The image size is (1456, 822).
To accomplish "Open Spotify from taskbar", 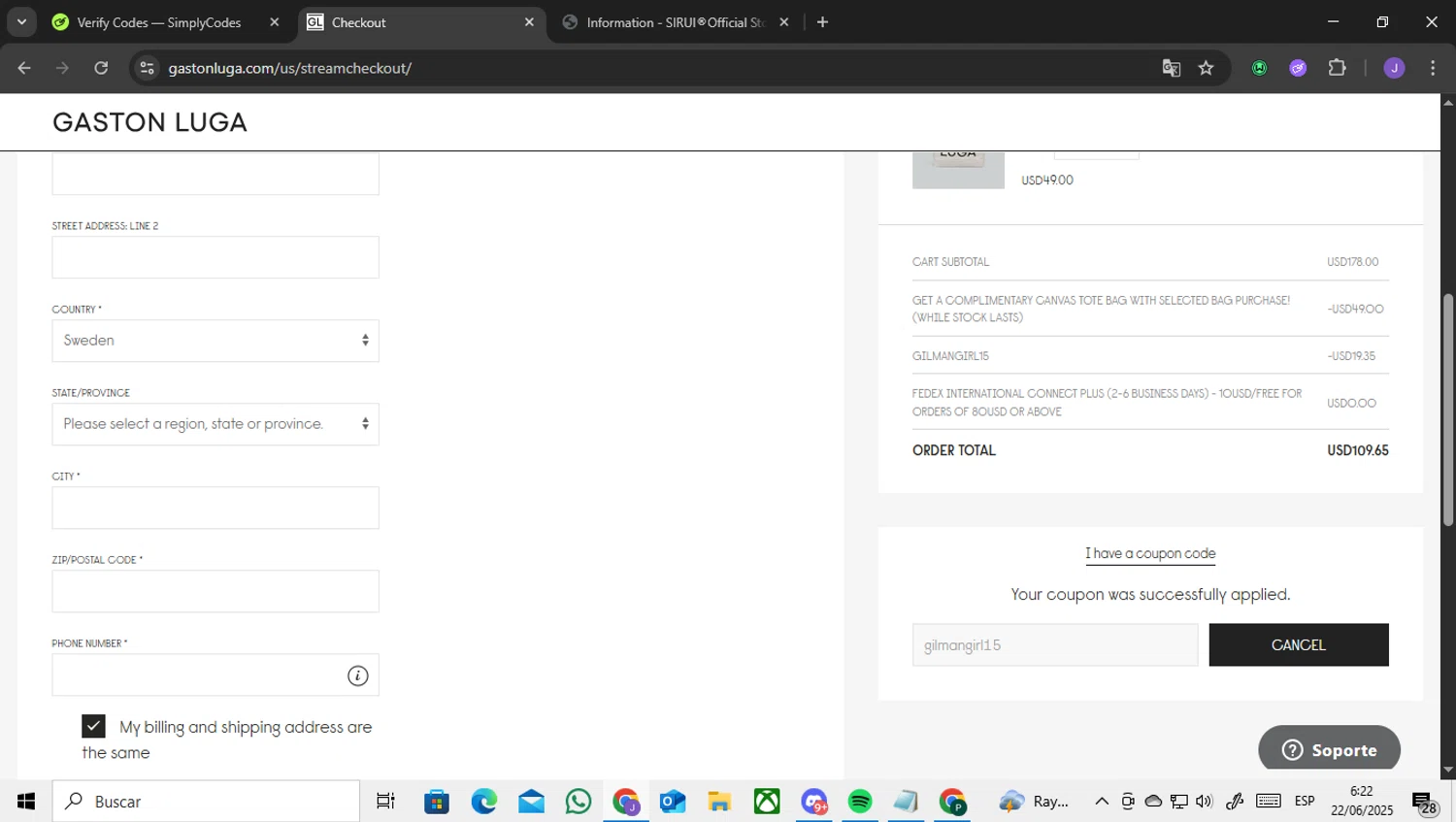I will pos(860,801).
